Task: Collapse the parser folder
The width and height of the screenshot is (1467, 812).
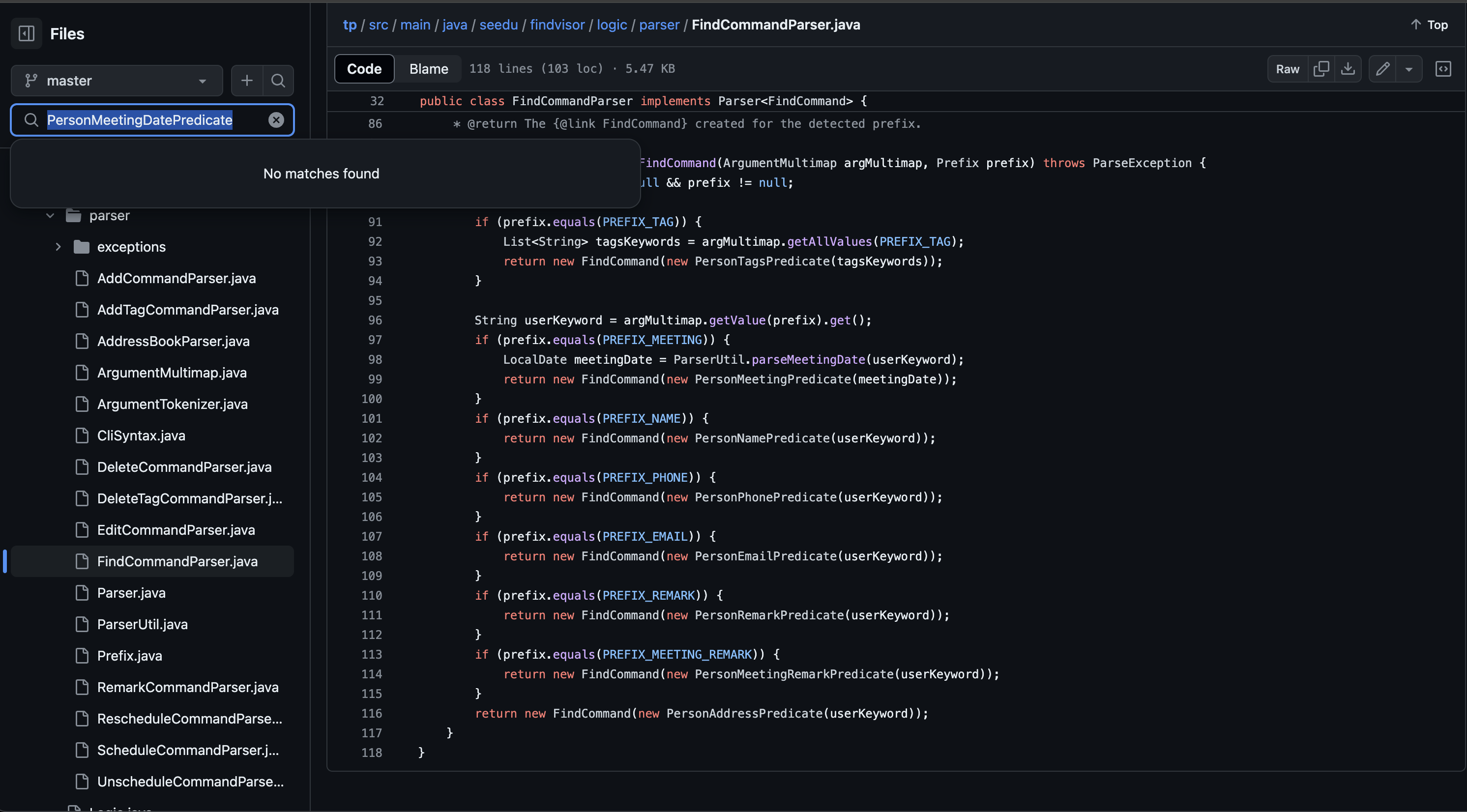Action: 50,215
